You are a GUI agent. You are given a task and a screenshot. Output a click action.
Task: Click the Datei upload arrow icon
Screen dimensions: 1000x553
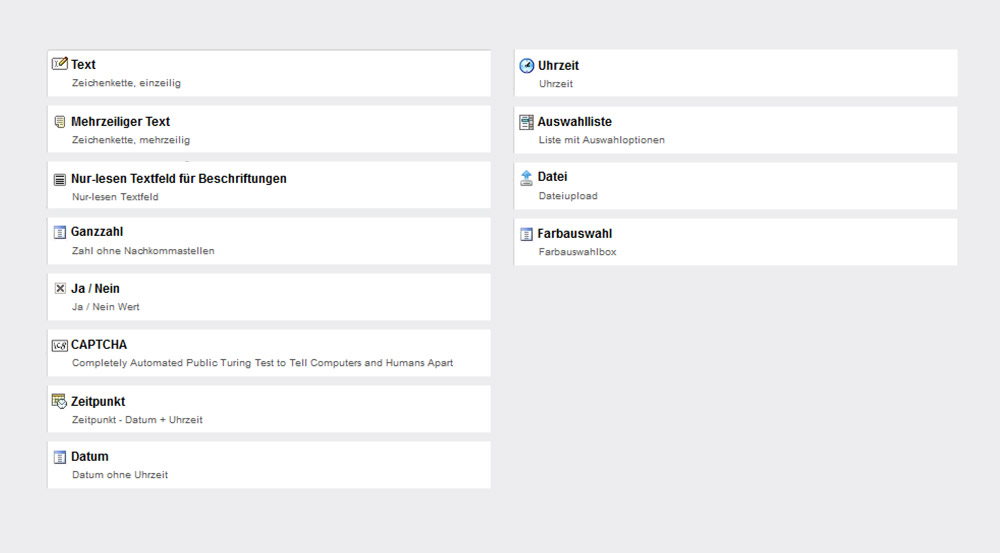[526, 178]
